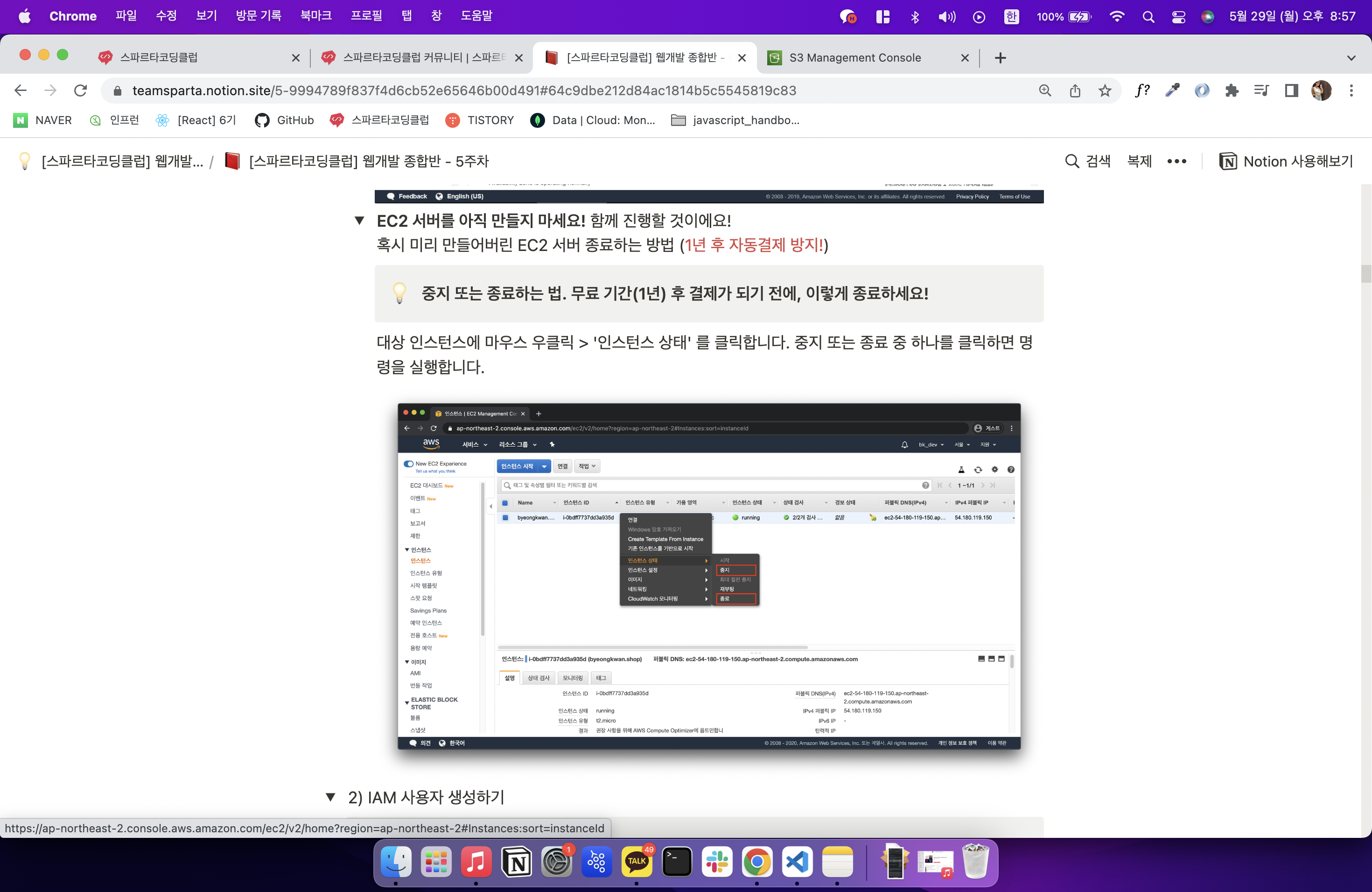The height and width of the screenshot is (892, 1372).
Task: Open the Notes app in the dock
Action: 838,862
